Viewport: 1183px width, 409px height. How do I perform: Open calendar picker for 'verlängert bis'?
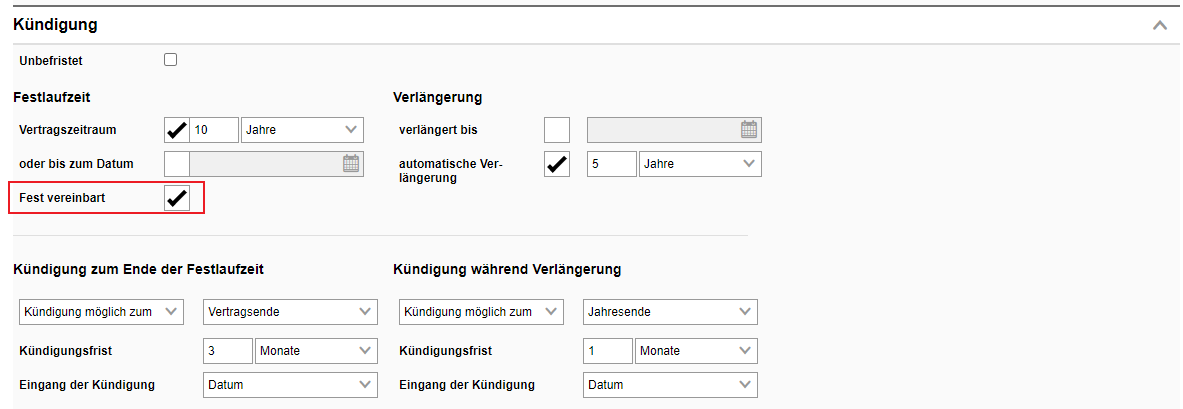[x=749, y=130]
